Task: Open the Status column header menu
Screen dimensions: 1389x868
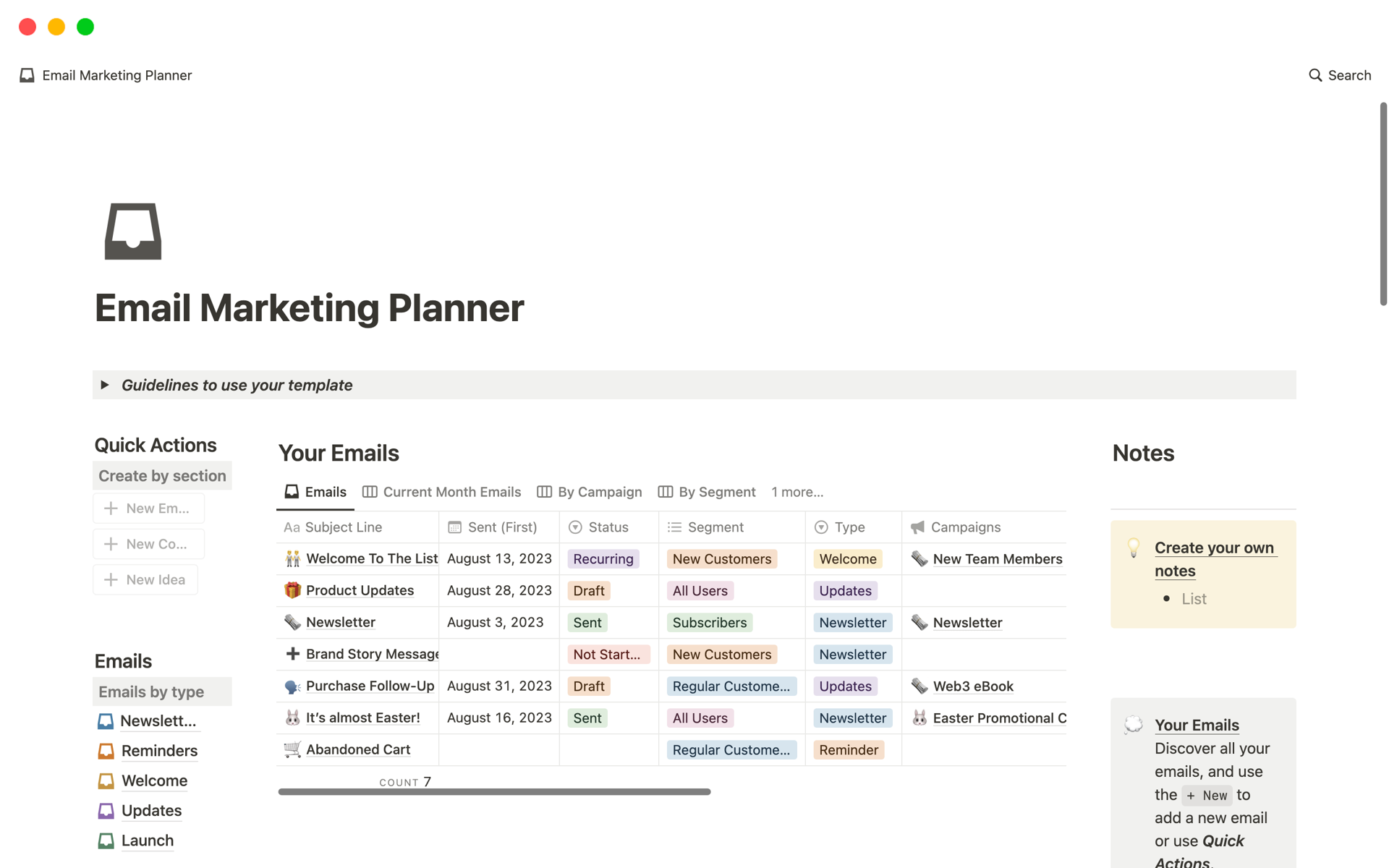Action: (608, 527)
